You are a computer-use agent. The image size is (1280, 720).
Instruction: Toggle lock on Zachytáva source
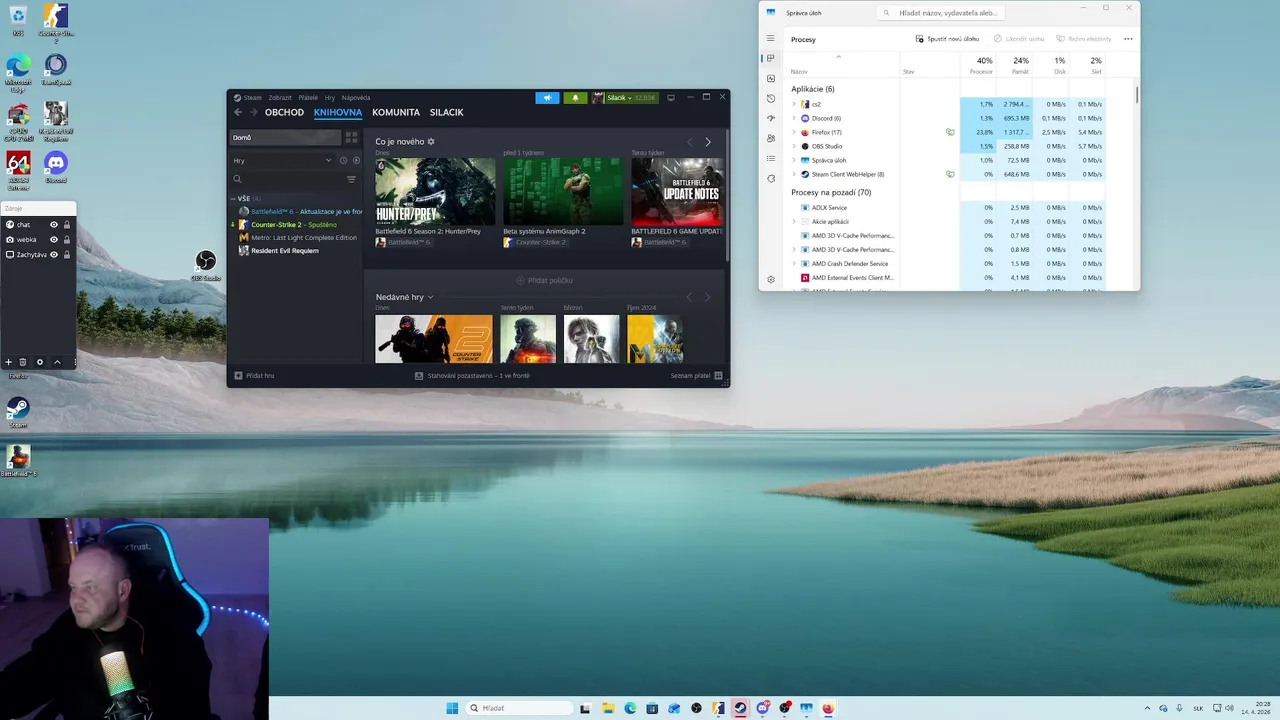(67, 255)
